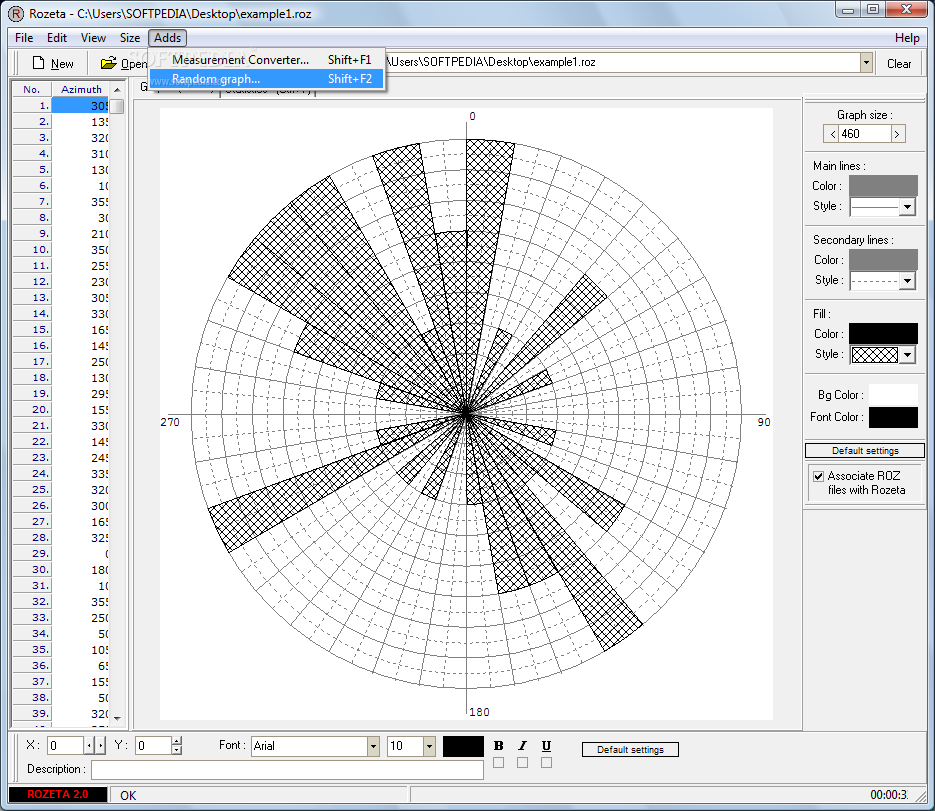
Task: Open the Edit menu
Action: coord(57,38)
